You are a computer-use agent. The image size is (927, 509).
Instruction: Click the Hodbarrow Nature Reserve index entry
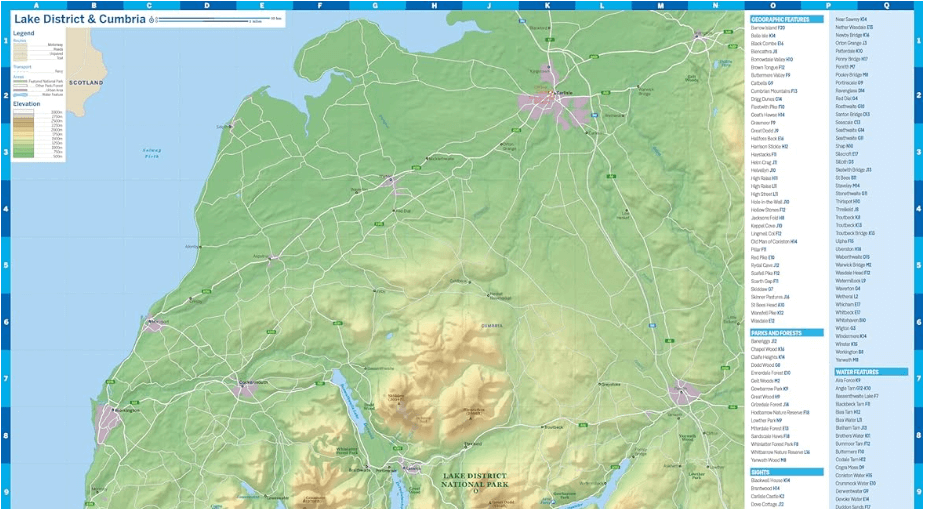click(x=780, y=413)
